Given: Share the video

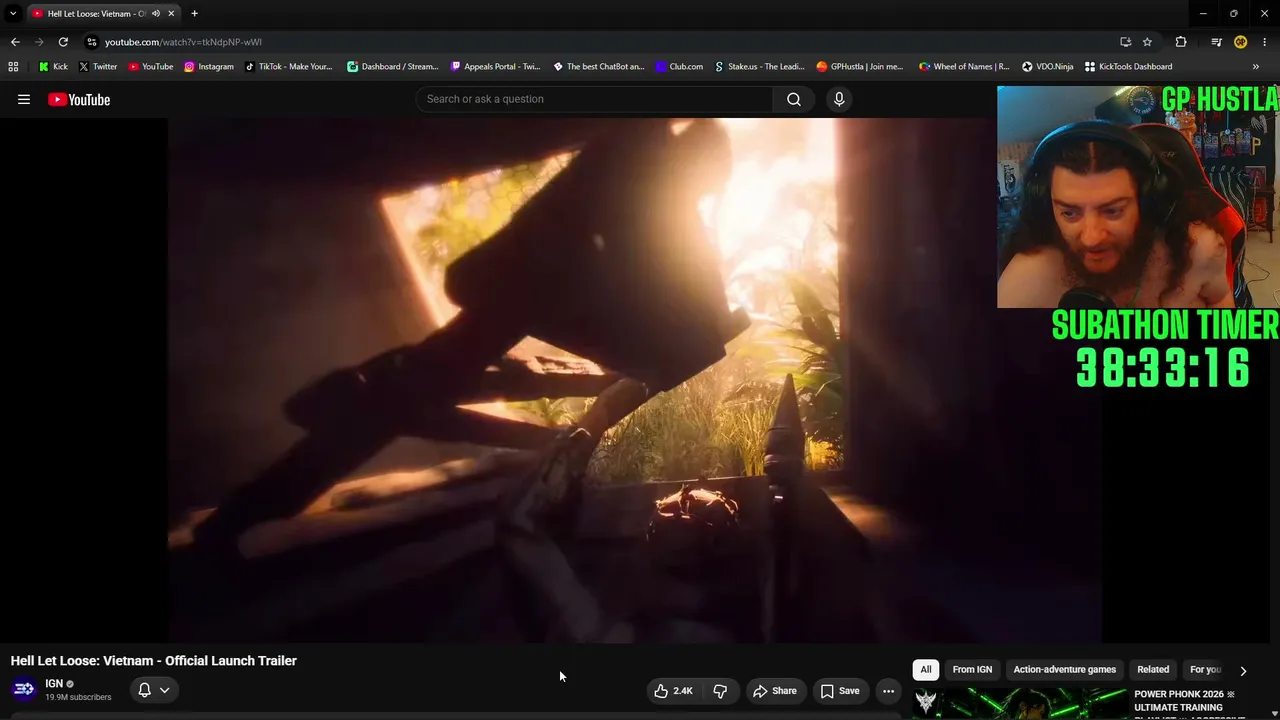Looking at the screenshot, I should point(775,691).
